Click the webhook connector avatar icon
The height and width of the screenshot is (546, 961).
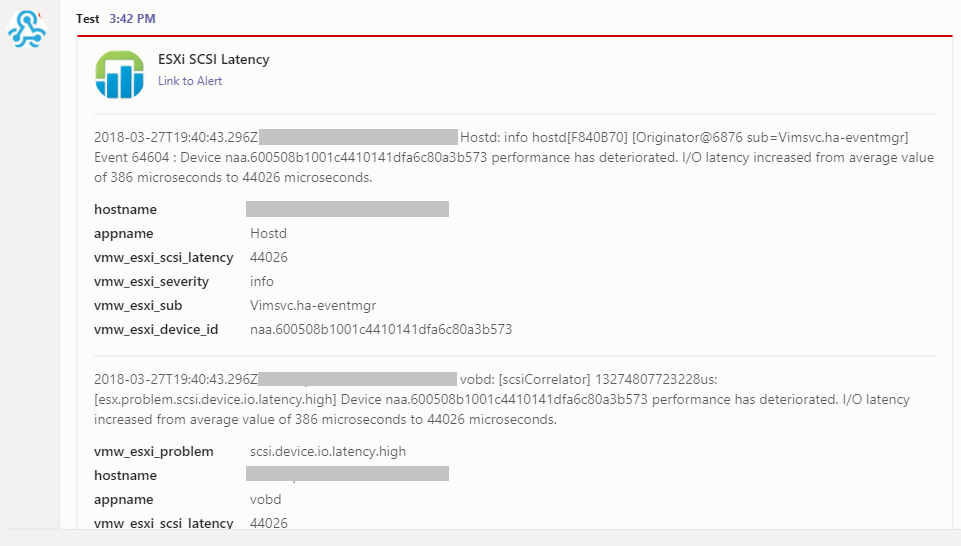(27, 29)
